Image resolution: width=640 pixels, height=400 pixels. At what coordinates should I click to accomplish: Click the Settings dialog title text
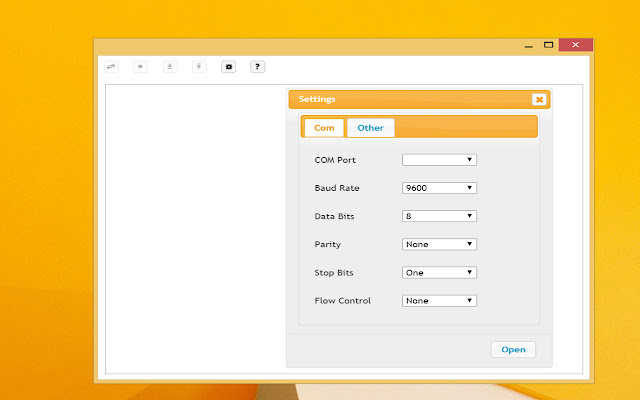click(x=317, y=99)
